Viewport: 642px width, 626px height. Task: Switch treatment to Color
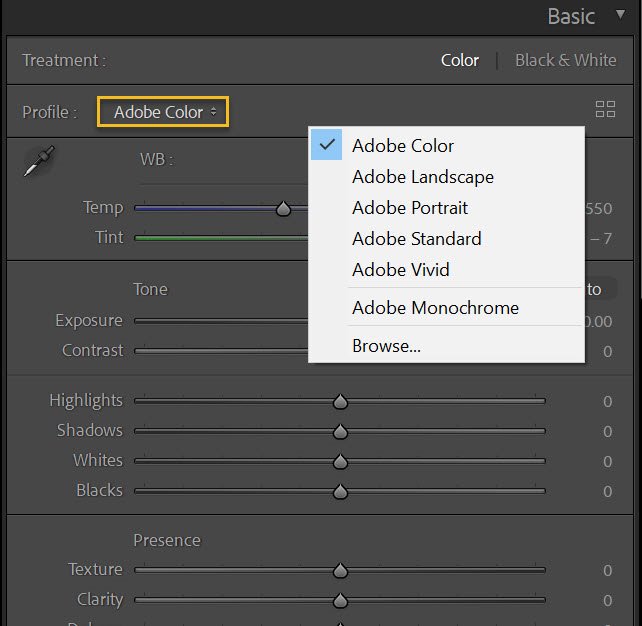click(460, 60)
